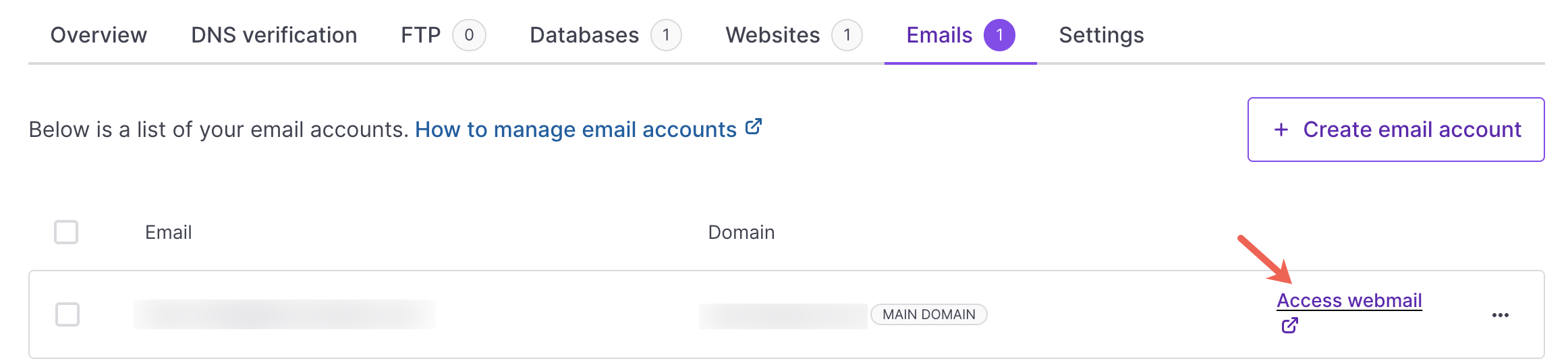
Task: Click the FTP count badge showing 0
Action: coord(469,35)
